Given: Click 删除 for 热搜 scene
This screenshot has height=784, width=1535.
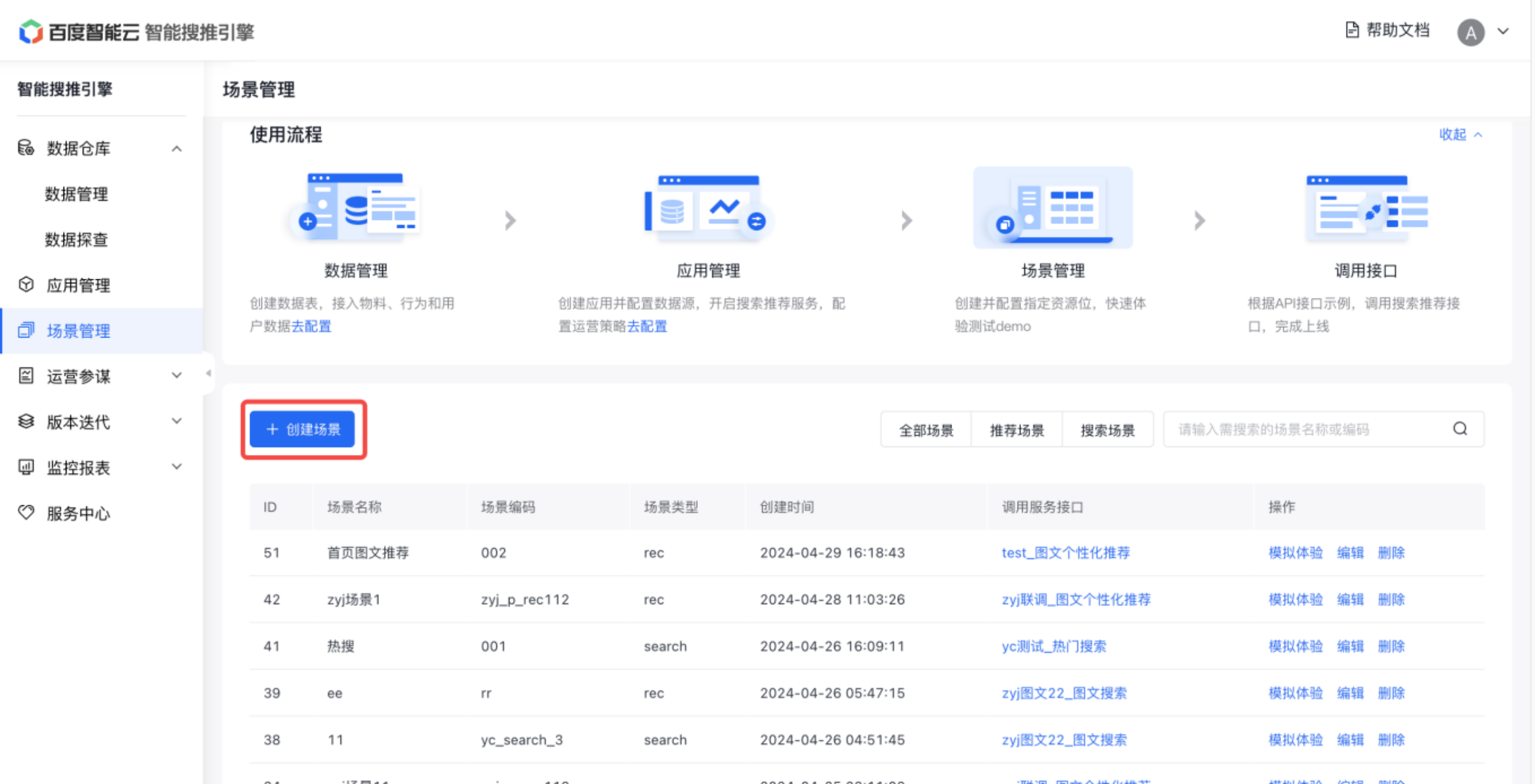Looking at the screenshot, I should pyautogui.click(x=1391, y=646).
